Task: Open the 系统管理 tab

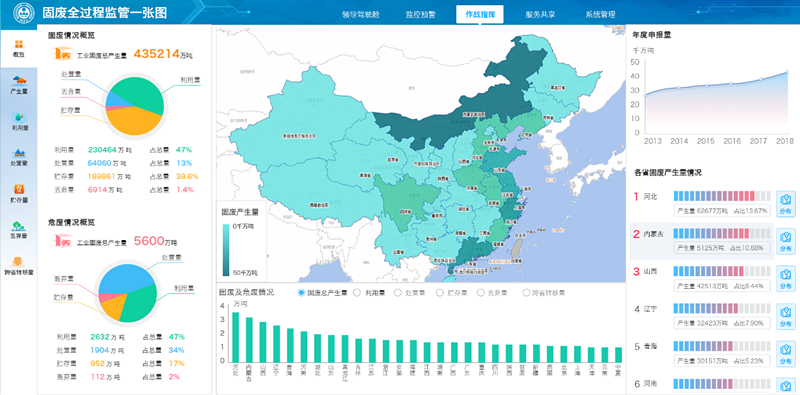Action: pyautogui.click(x=600, y=14)
